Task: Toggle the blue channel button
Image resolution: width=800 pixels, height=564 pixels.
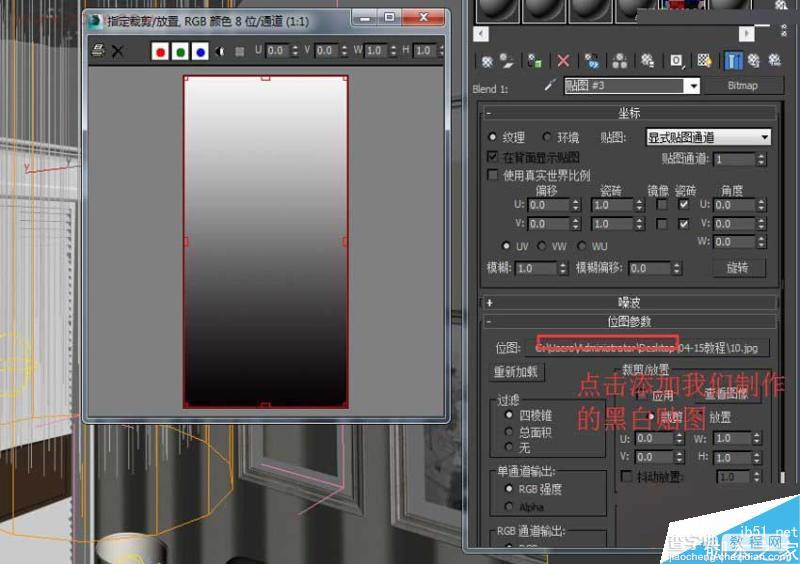Action: coord(200,51)
